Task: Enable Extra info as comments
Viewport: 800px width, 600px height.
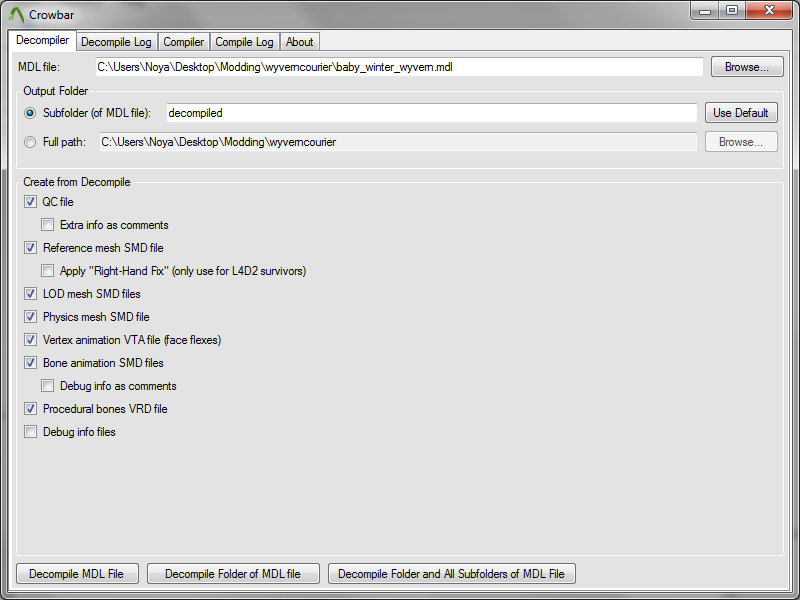Action: point(48,225)
